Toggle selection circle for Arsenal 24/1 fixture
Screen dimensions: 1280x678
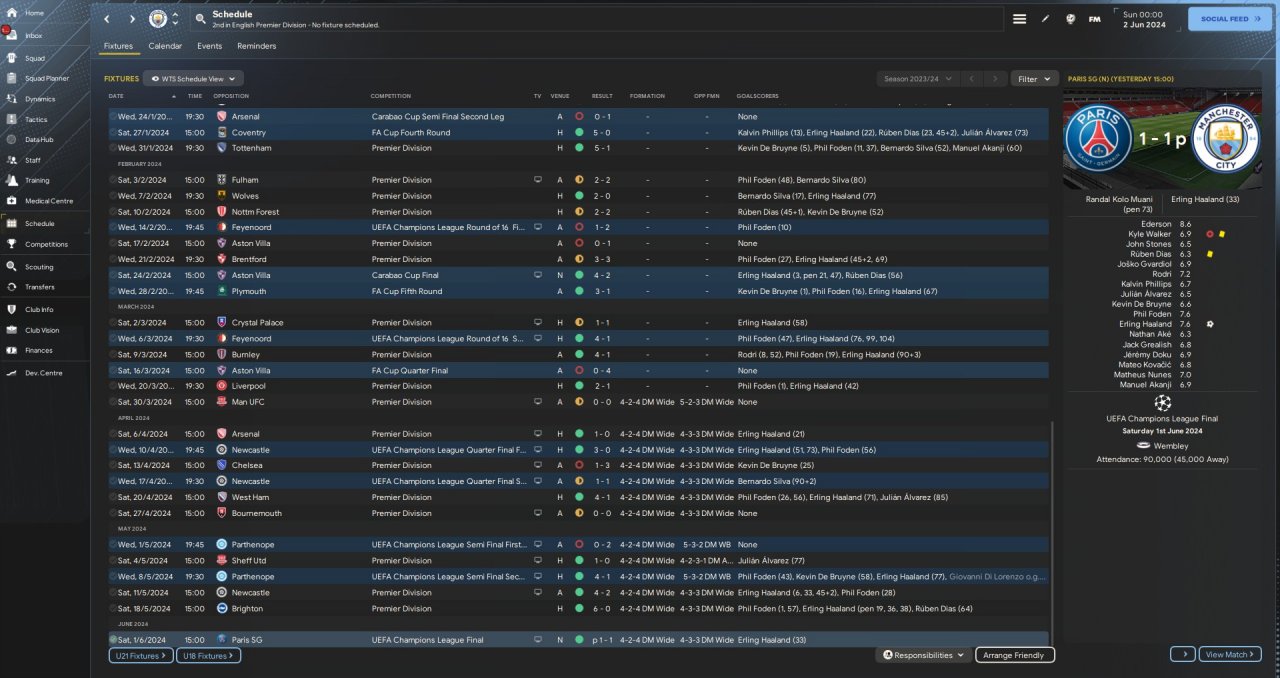pos(113,117)
